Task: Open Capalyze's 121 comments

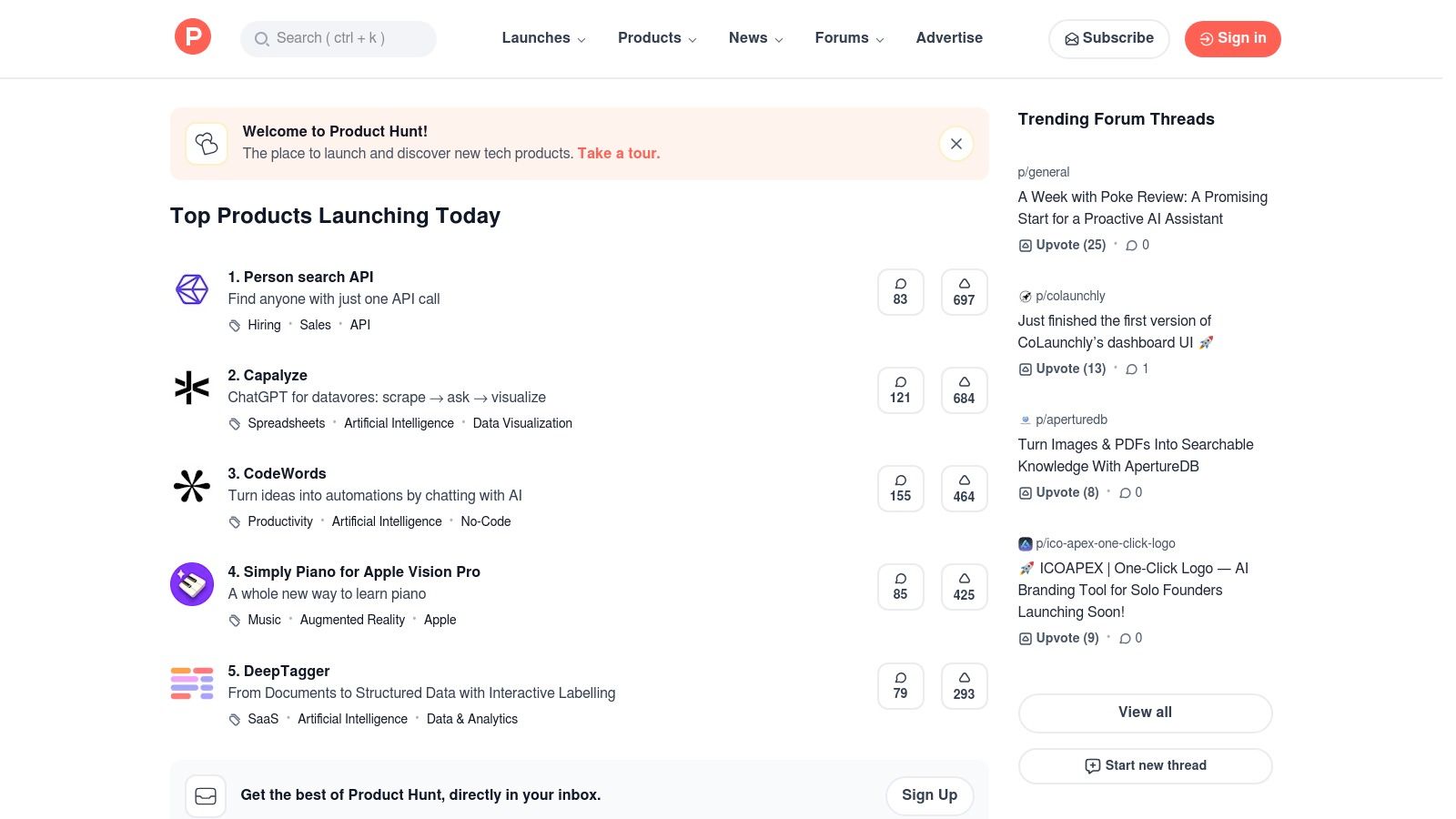Action: pos(901,390)
